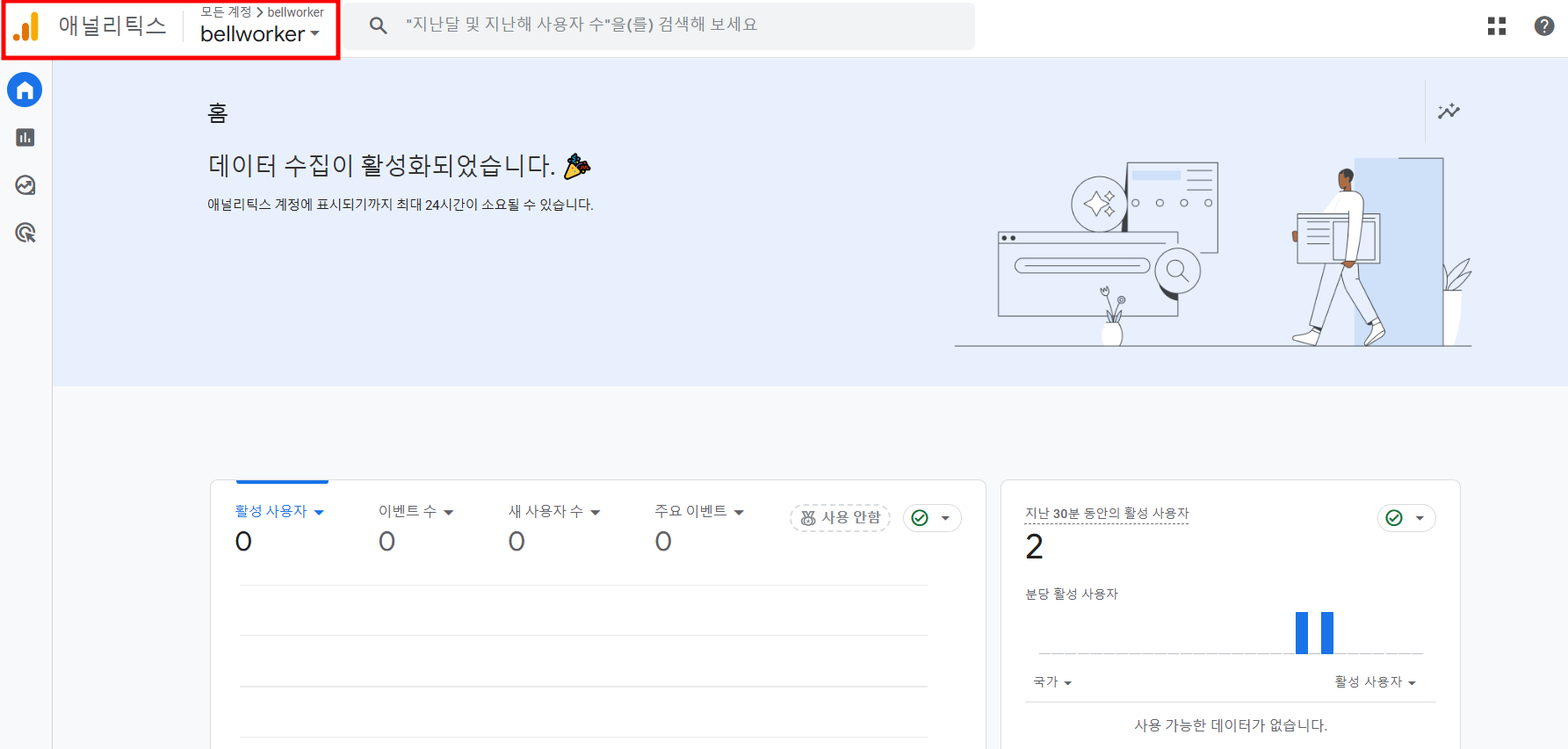The image size is (1568, 749).
Task: Click the Google Analytics logo
Action: (x=27, y=26)
